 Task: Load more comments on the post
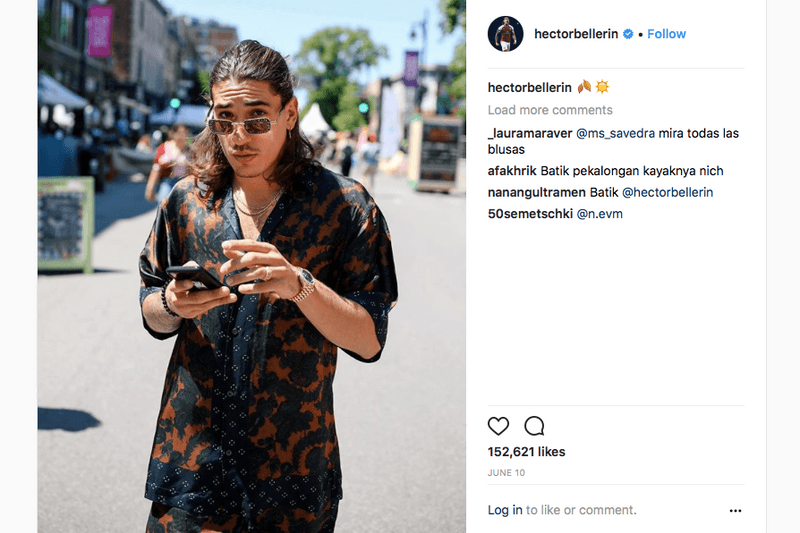pyautogui.click(x=550, y=110)
